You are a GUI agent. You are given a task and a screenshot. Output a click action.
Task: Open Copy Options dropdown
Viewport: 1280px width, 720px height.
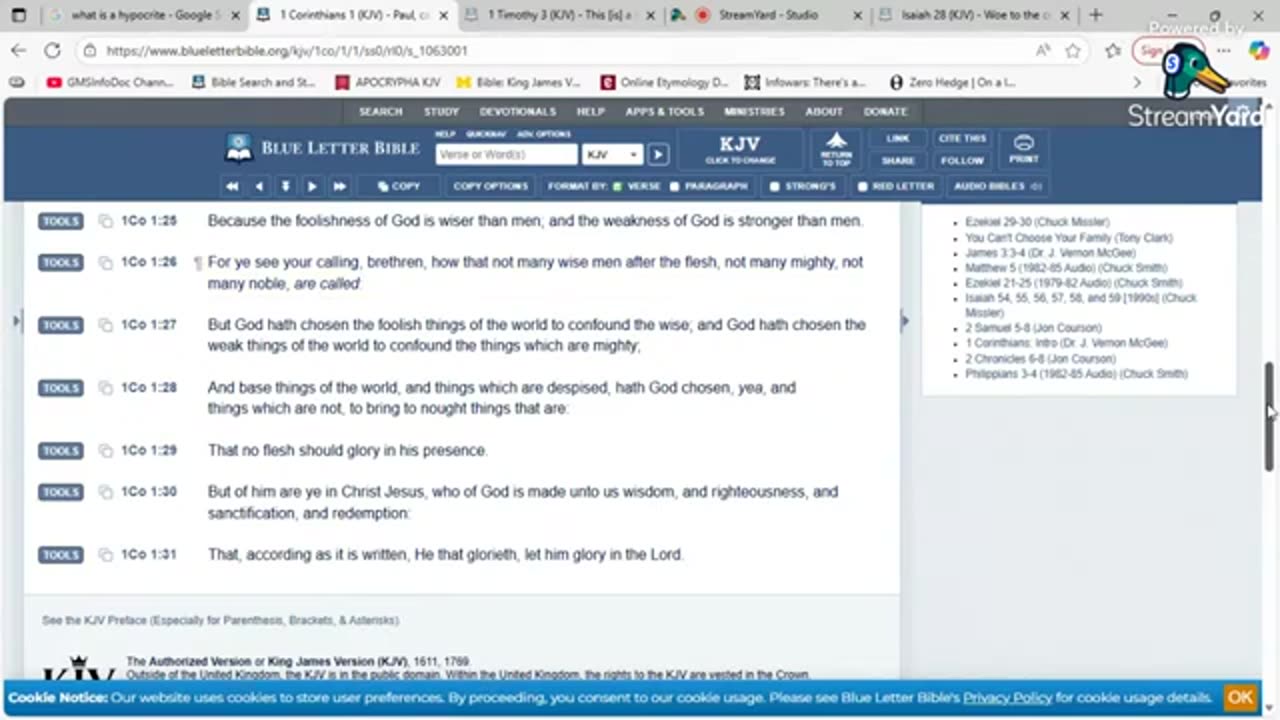pos(490,186)
